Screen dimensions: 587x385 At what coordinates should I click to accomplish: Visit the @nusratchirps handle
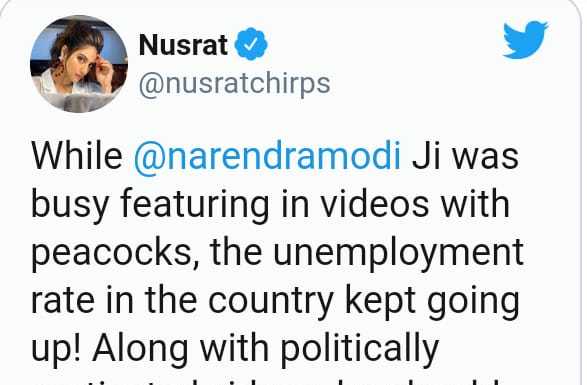coord(234,84)
